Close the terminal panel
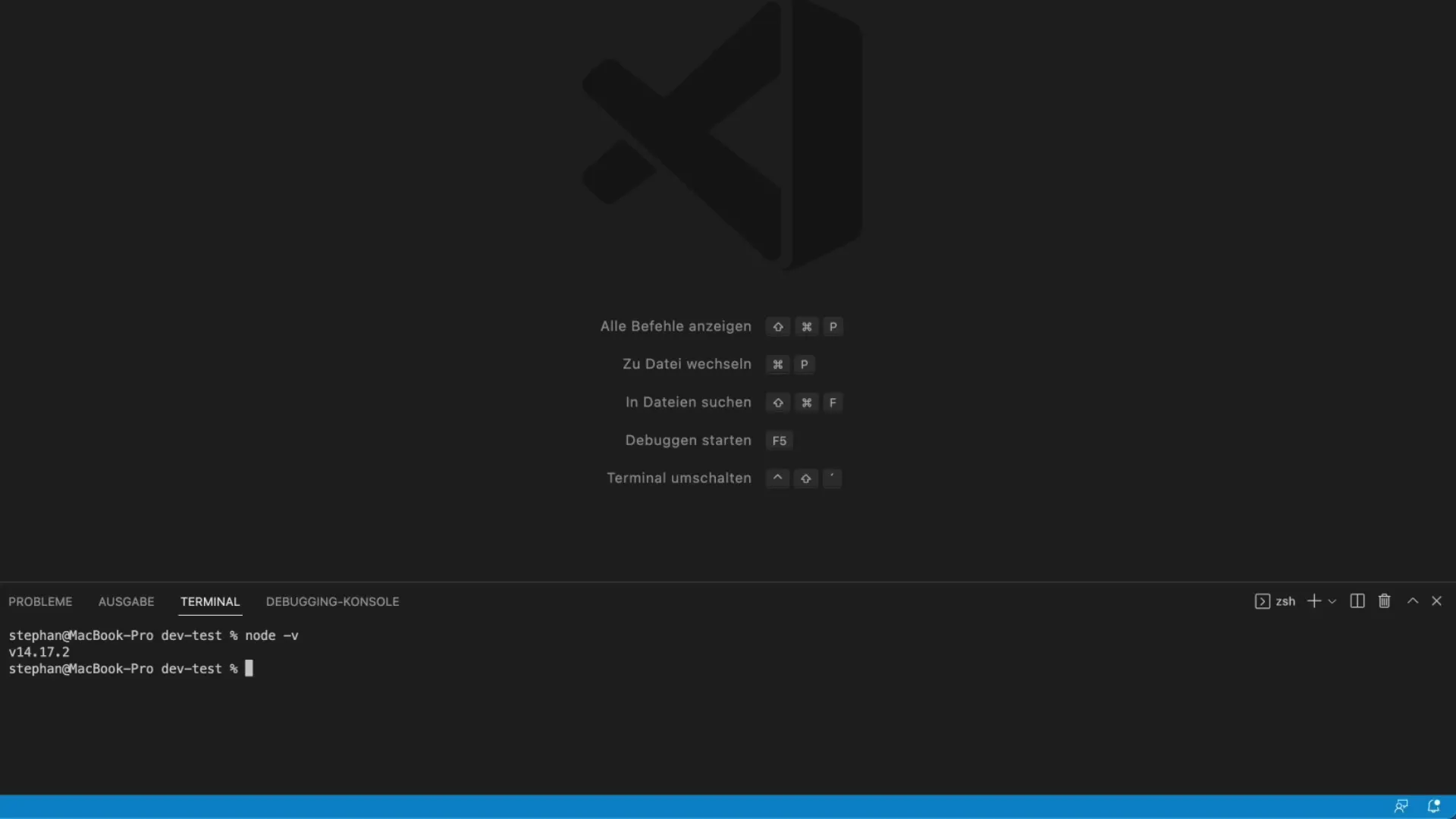 click(1436, 601)
